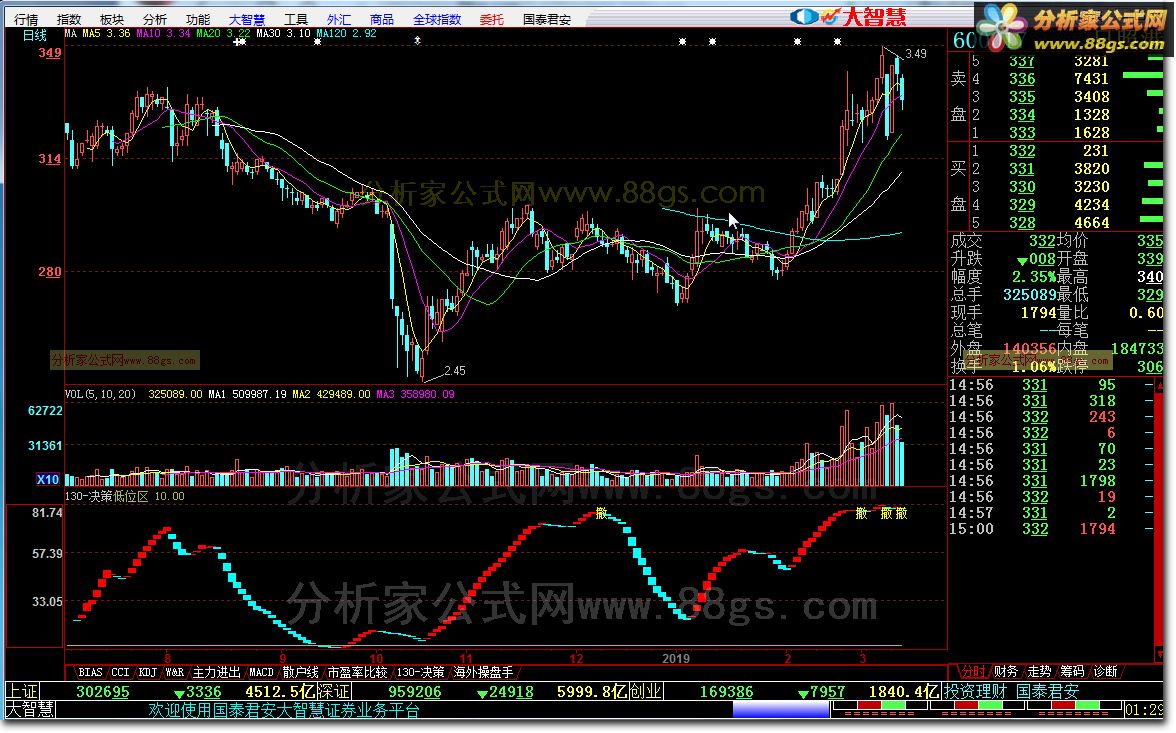Click the first 撤 marker near December
This screenshot has height=733, width=1176.
click(602, 513)
